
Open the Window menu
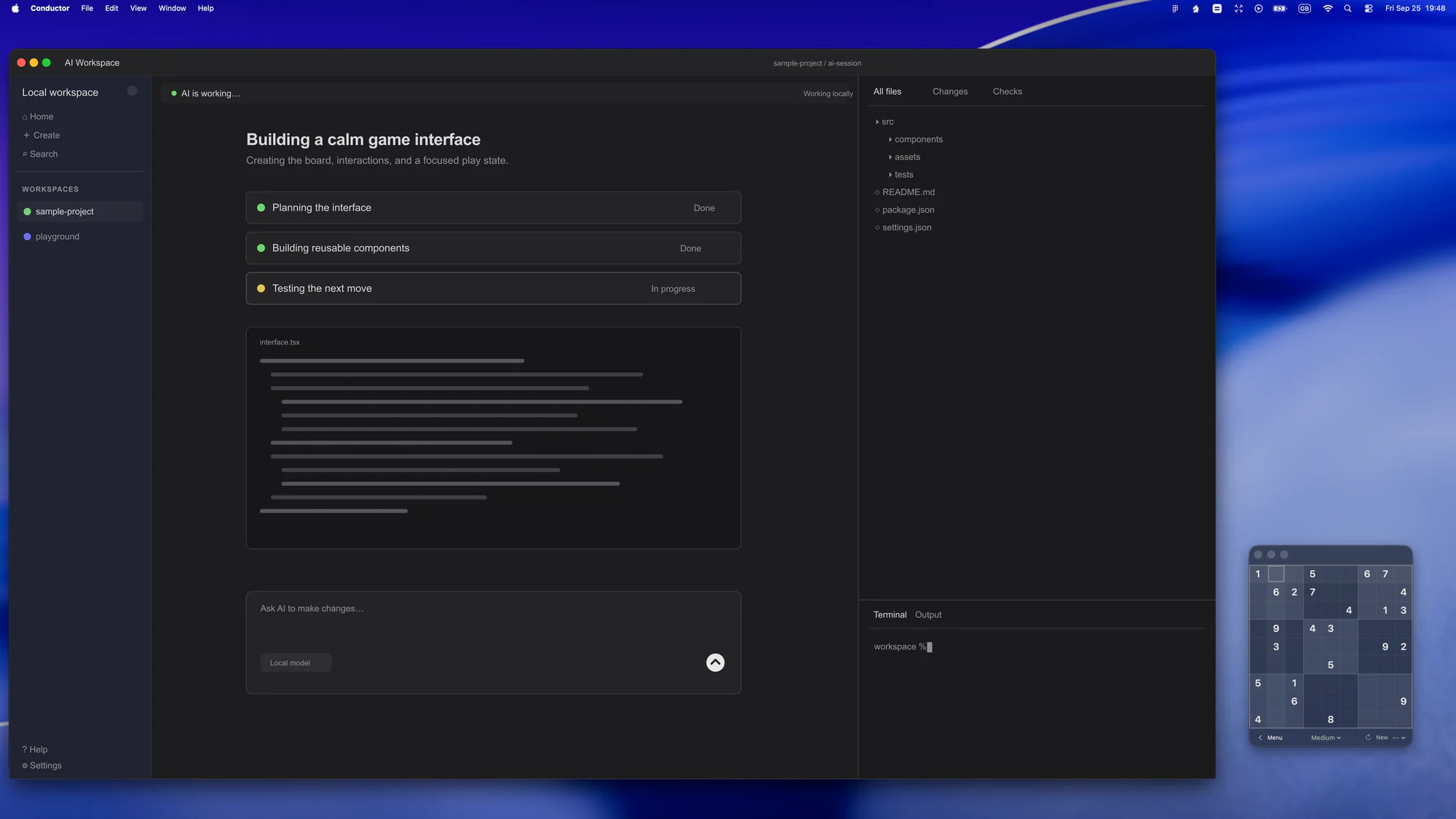173,9
